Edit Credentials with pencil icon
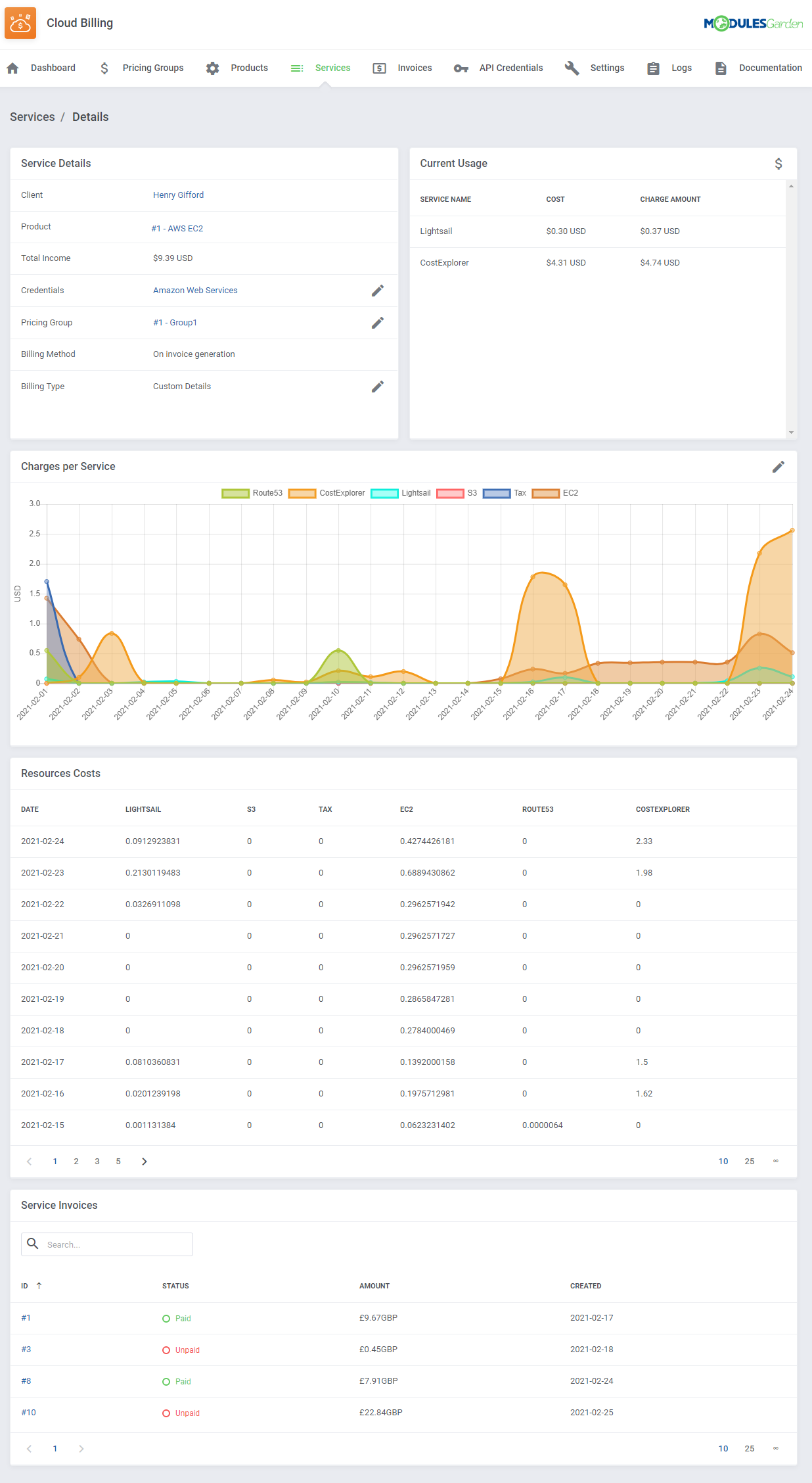The width and height of the screenshot is (812, 1483). [x=378, y=291]
